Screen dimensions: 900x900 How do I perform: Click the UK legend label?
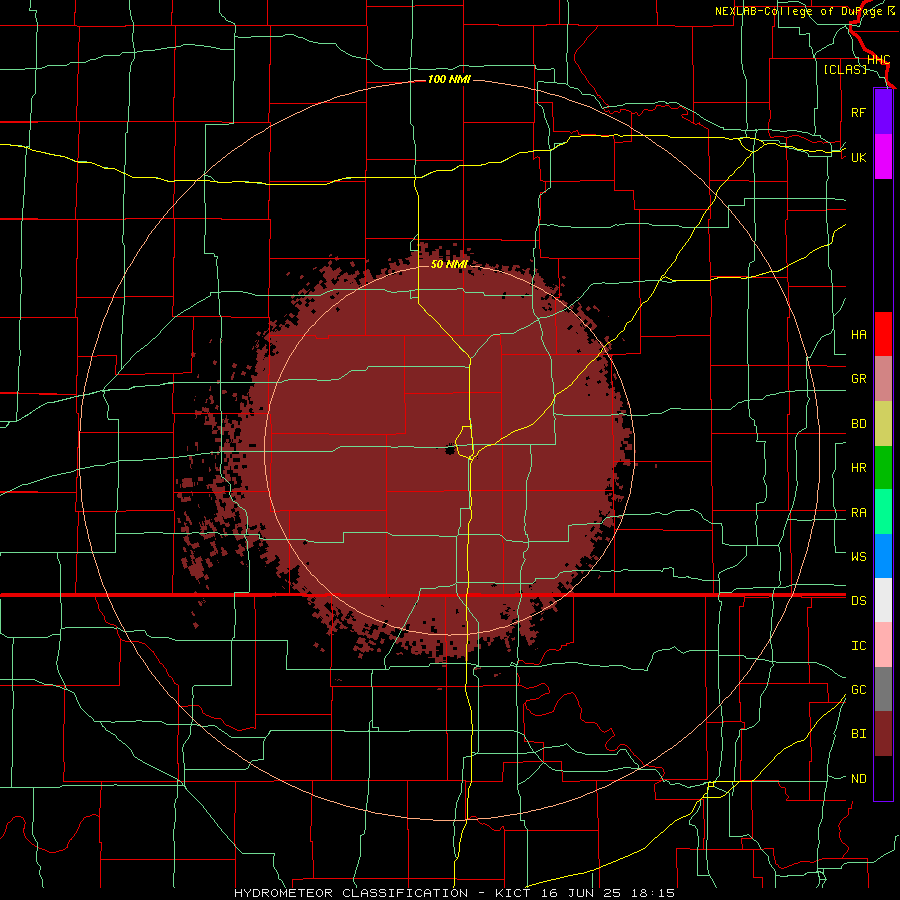pyautogui.click(x=858, y=157)
